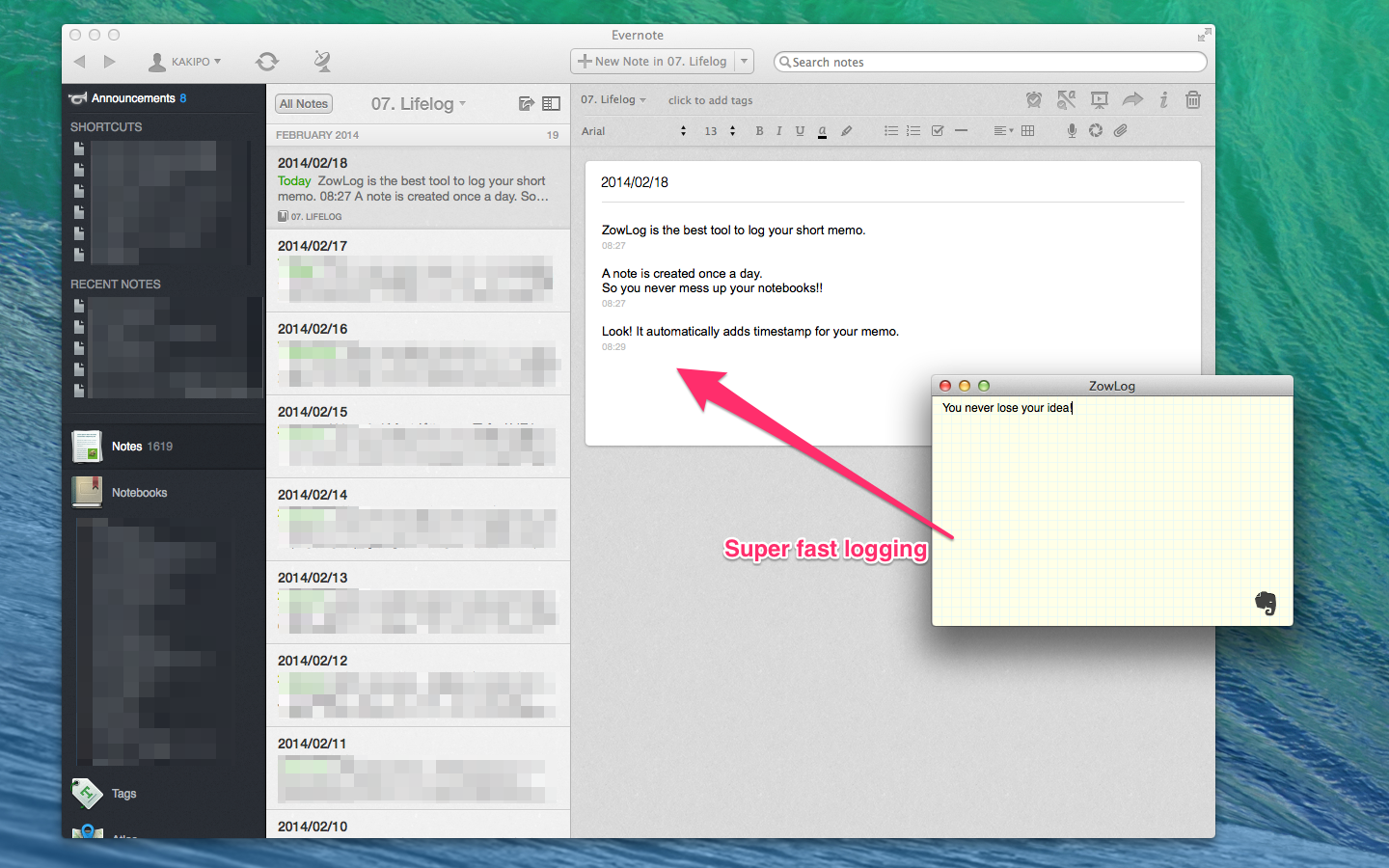Open the KAKIPO account dropdown
The image size is (1389, 868).
pos(184,62)
